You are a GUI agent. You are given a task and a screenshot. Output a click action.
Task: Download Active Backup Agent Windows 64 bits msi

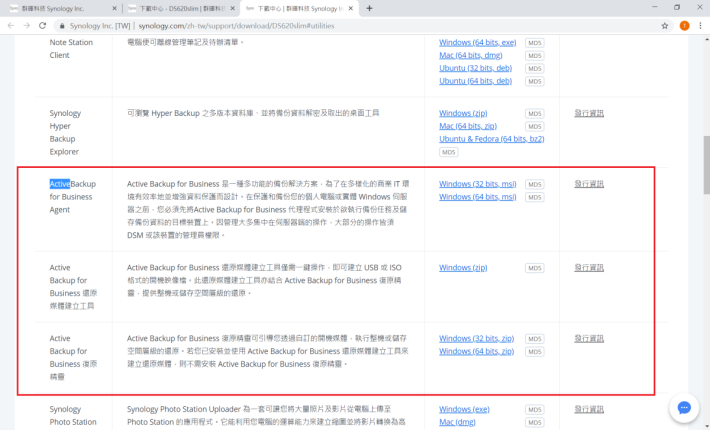pos(477,197)
